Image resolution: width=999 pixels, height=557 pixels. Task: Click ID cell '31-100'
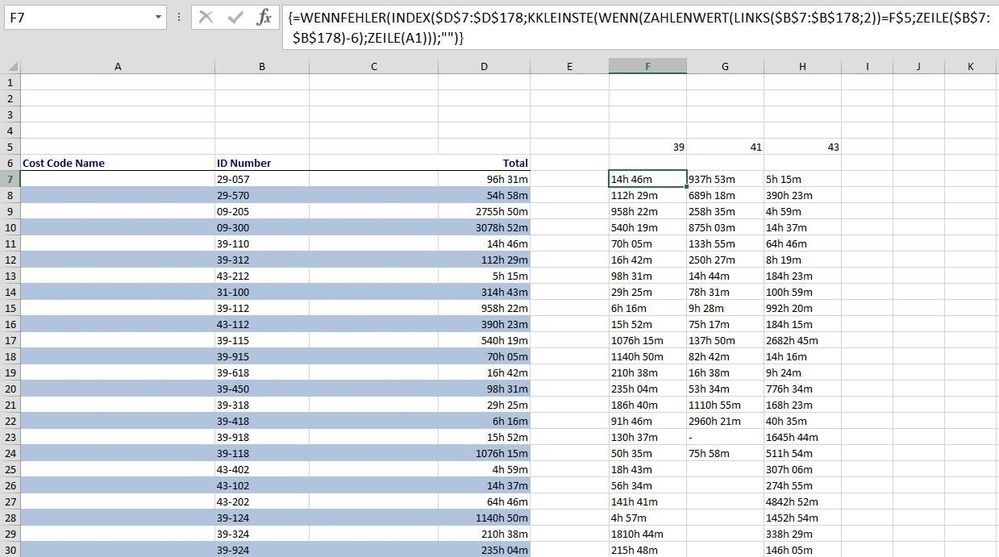point(262,292)
